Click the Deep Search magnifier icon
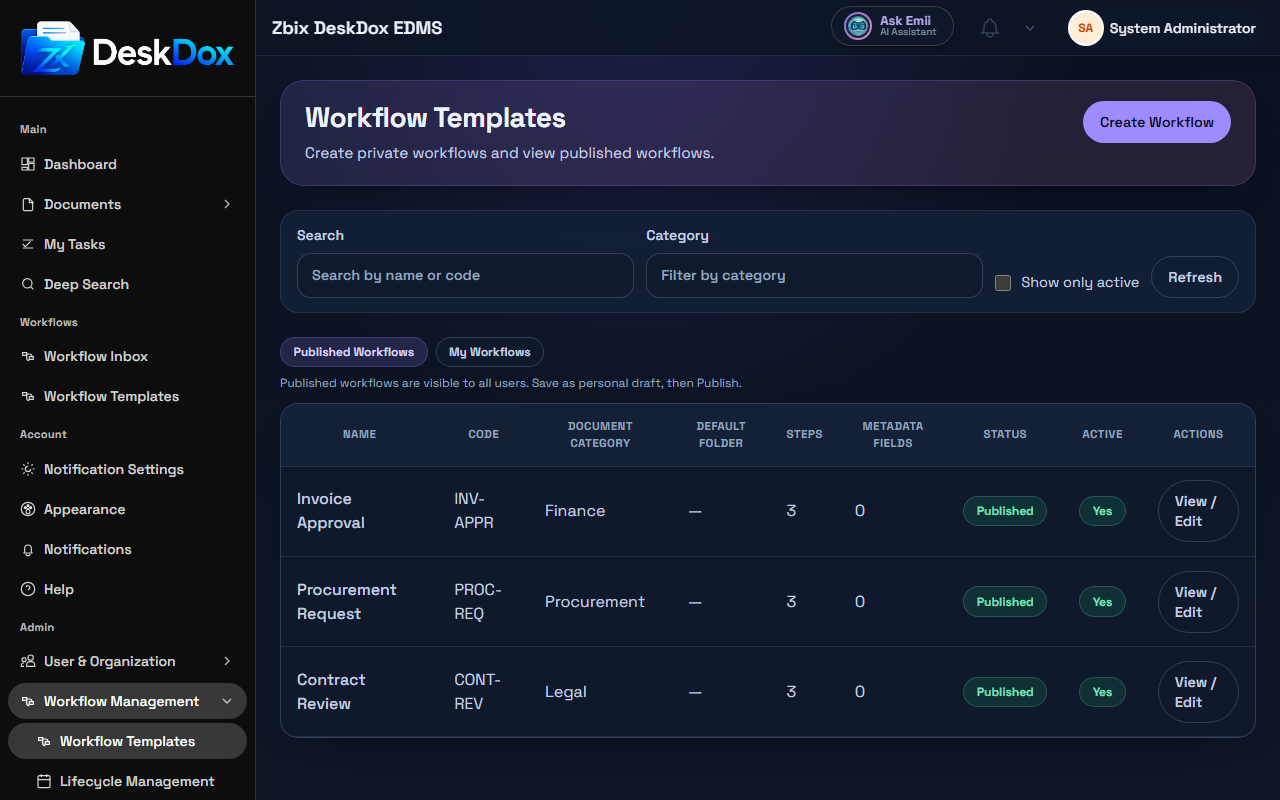 [28, 284]
